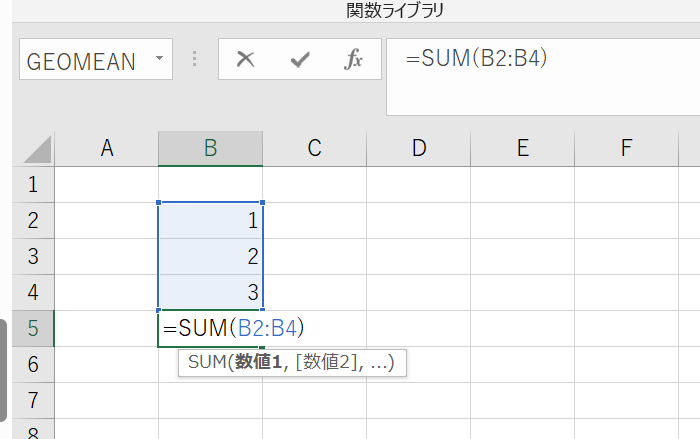Select column F header
Viewport: 700px width, 439px height.
point(626,149)
